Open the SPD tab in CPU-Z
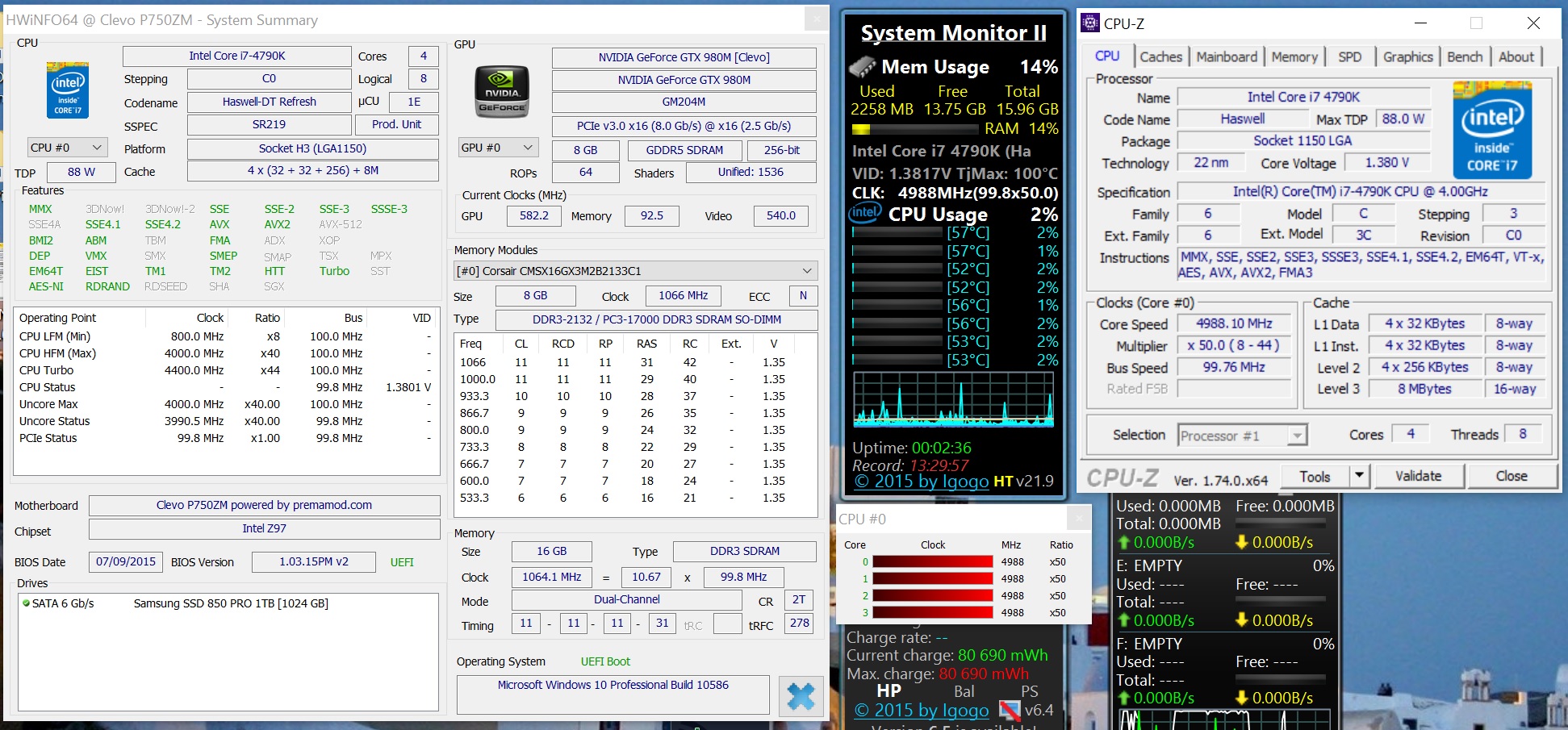This screenshot has width=1568, height=730. [x=1349, y=56]
